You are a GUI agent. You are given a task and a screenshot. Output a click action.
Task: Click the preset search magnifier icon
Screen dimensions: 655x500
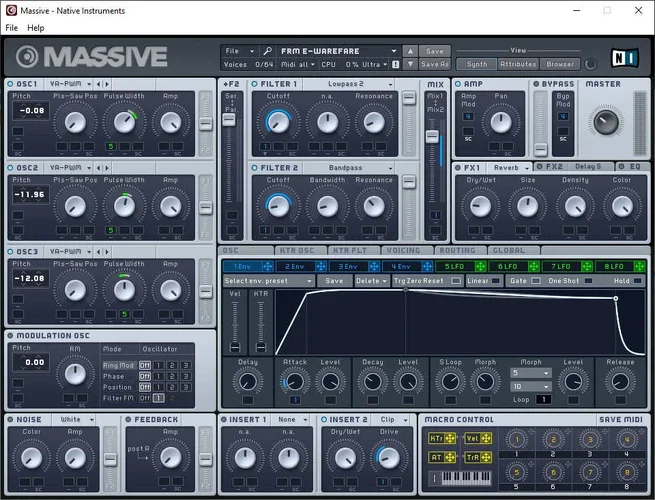(x=267, y=50)
